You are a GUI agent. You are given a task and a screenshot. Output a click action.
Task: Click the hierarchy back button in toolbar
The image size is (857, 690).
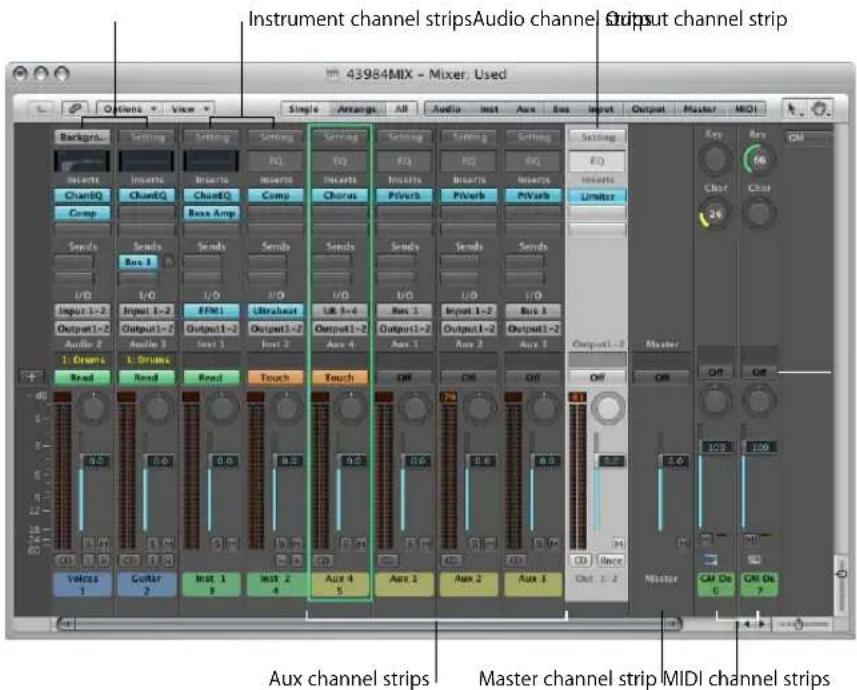(41, 108)
